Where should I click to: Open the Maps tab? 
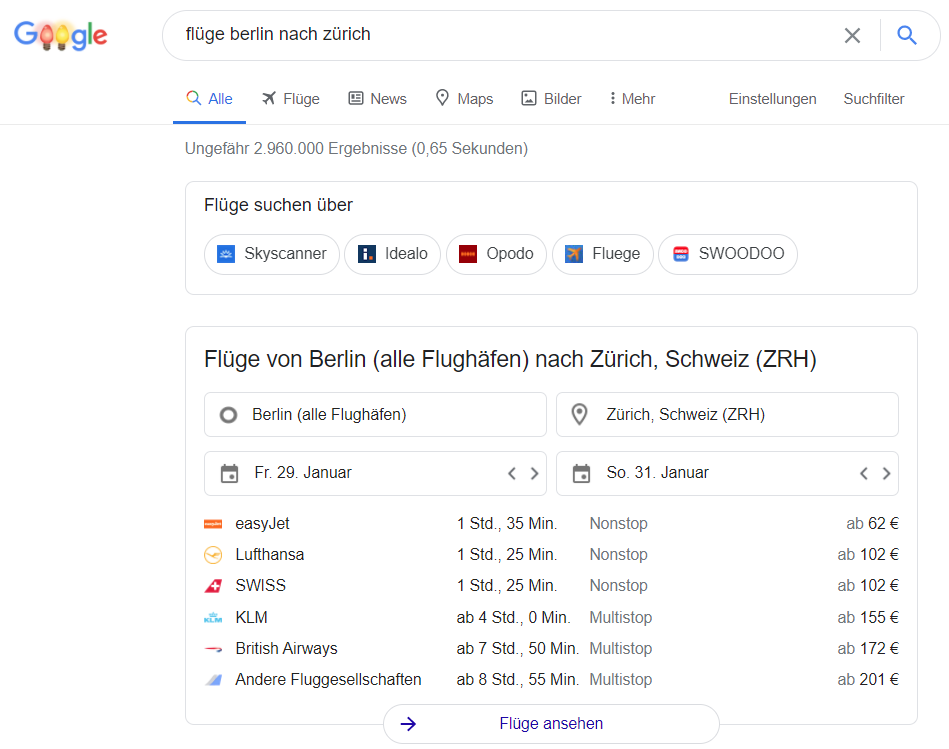click(464, 99)
